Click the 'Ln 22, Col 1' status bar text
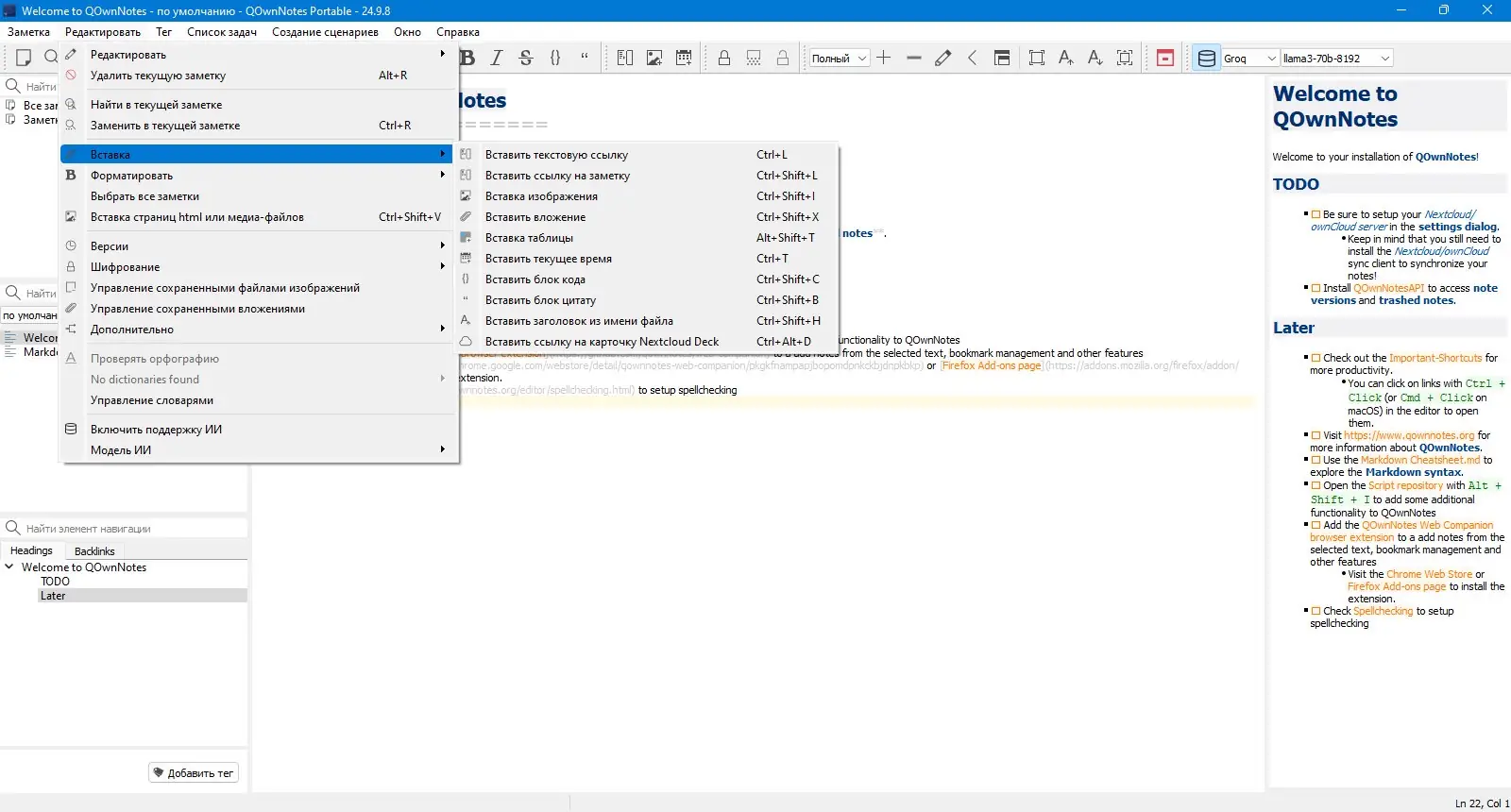The height and width of the screenshot is (812, 1511). tap(1482, 804)
